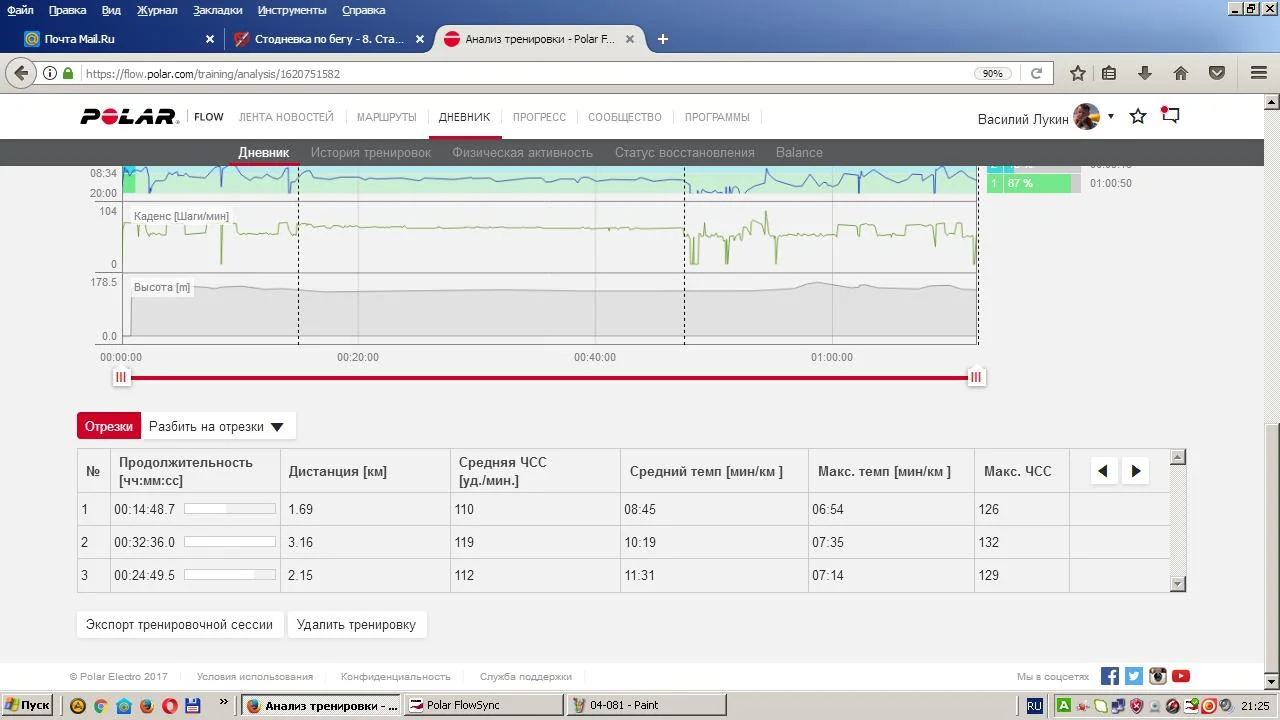Click 'Экспорт тренировочной сессии' button
Screen dimensions: 1280x720
click(x=180, y=625)
